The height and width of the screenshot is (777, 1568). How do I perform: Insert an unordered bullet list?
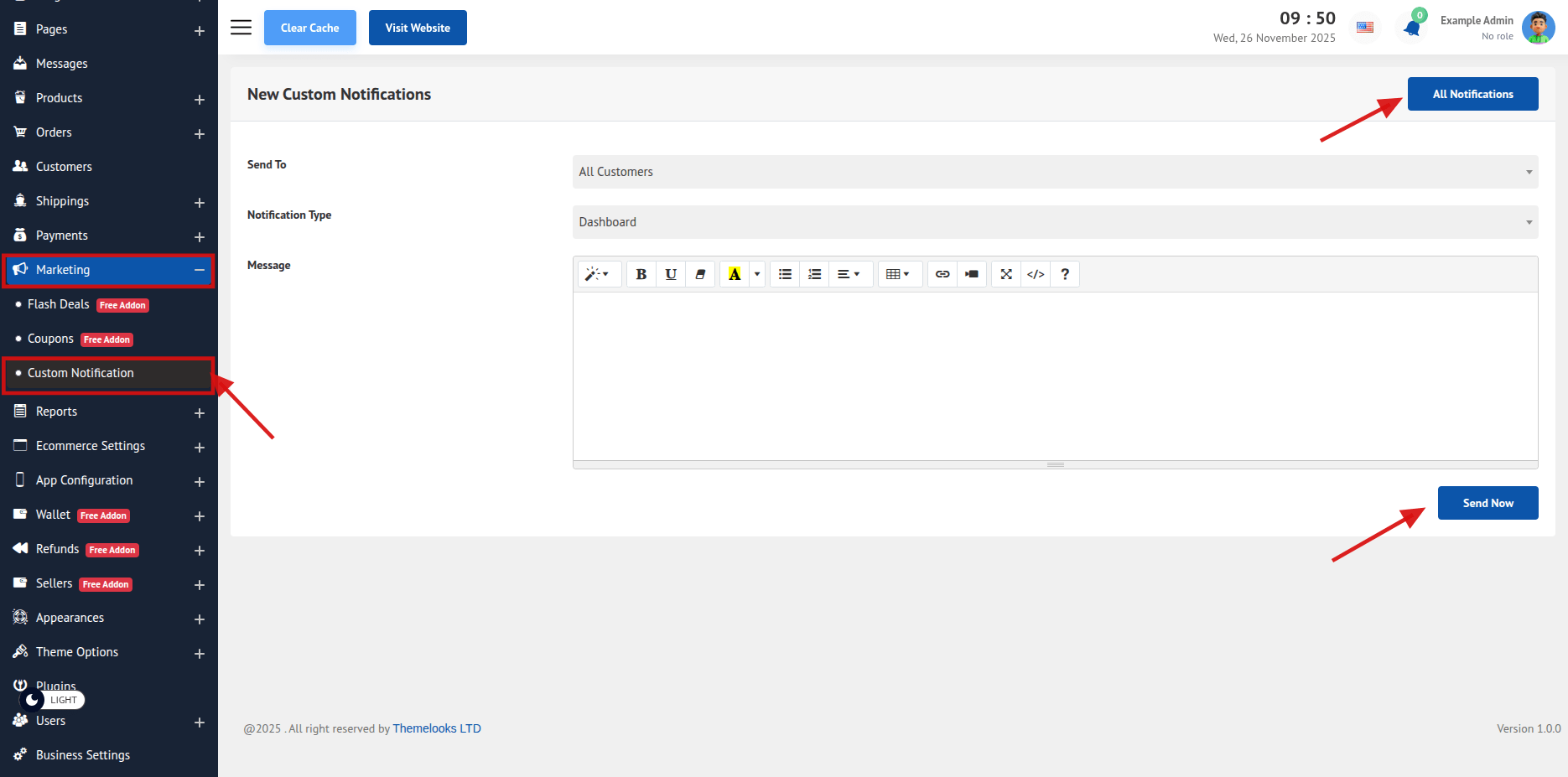tap(785, 274)
